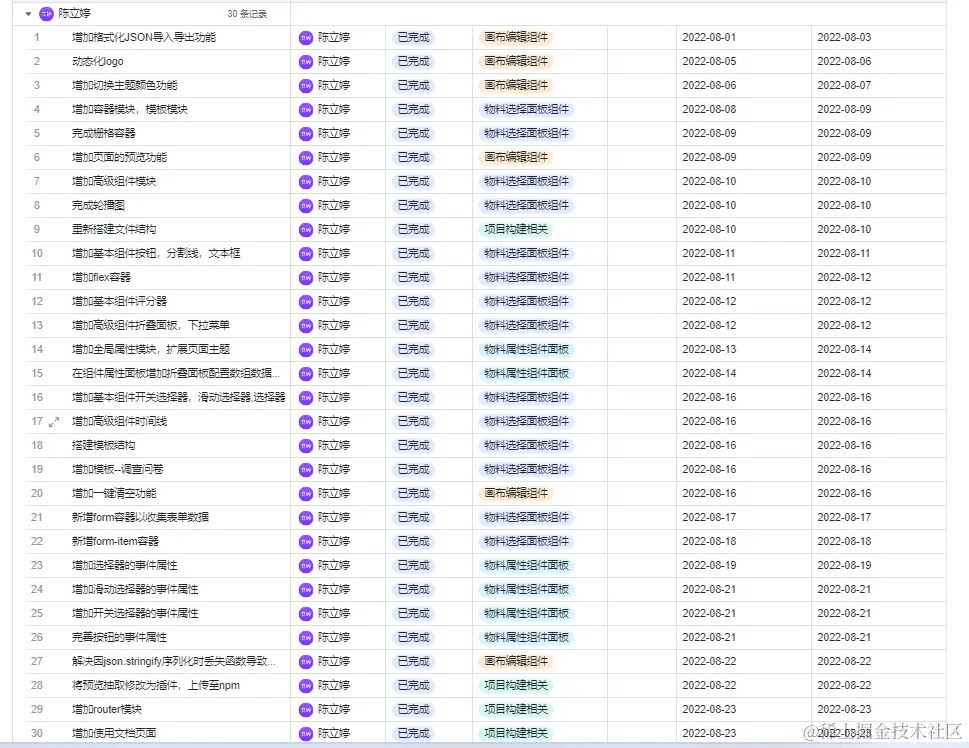The height and width of the screenshot is (748, 969).
Task: Select task 新增form-item容器
Action: (116, 542)
